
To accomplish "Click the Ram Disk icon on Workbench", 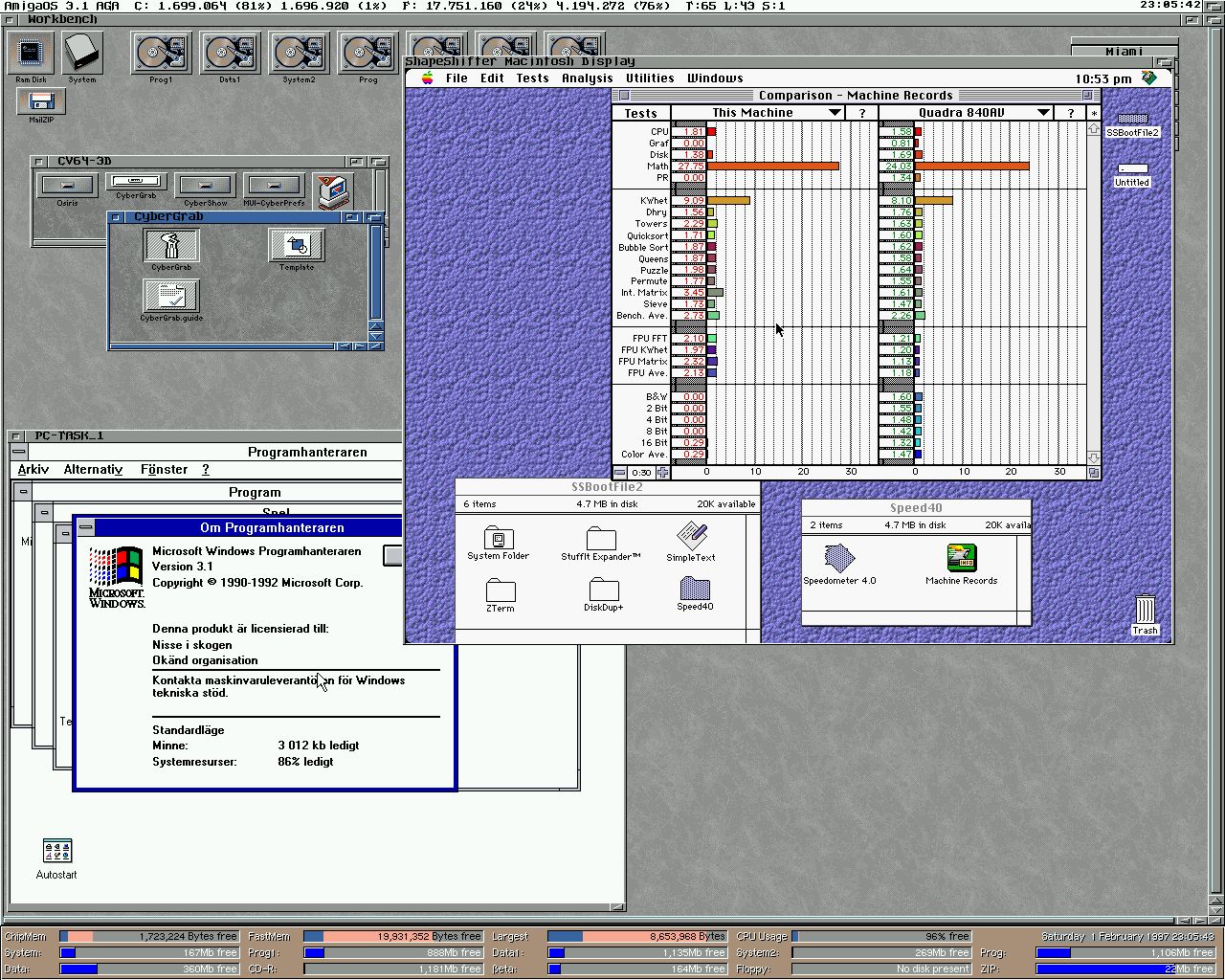I will (31, 53).
